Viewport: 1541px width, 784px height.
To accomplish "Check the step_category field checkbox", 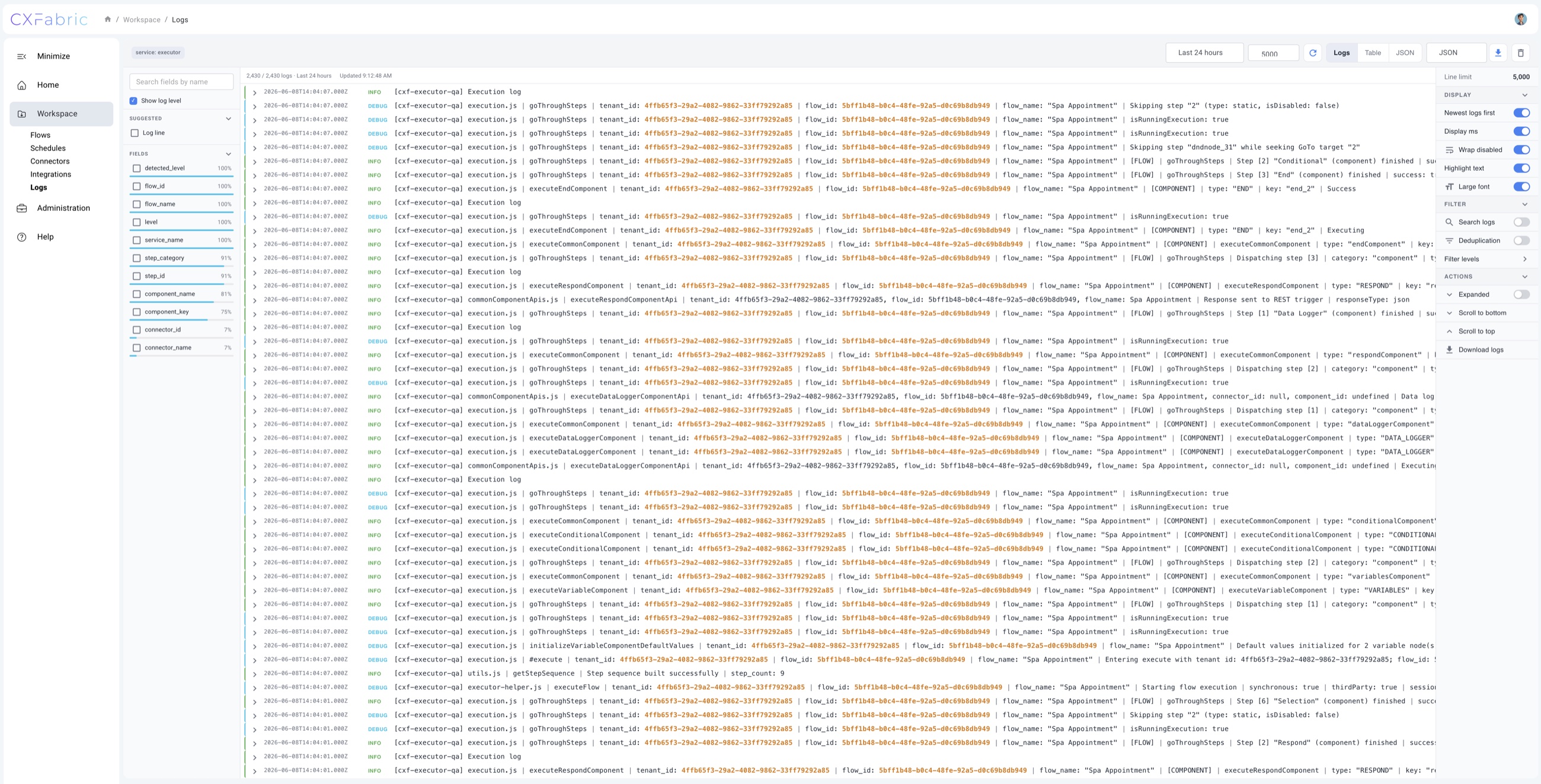I will point(136,258).
